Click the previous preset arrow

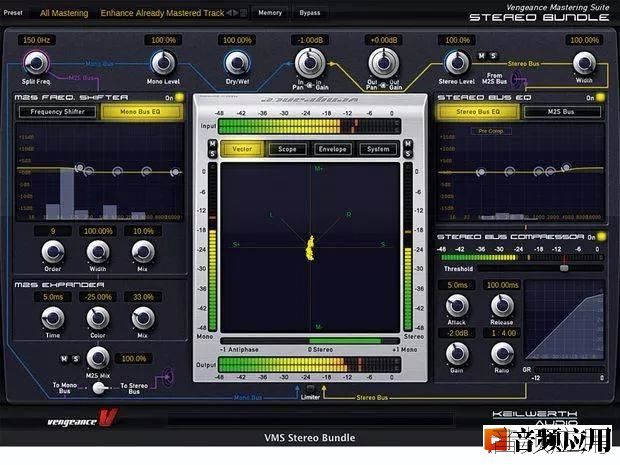[230, 13]
